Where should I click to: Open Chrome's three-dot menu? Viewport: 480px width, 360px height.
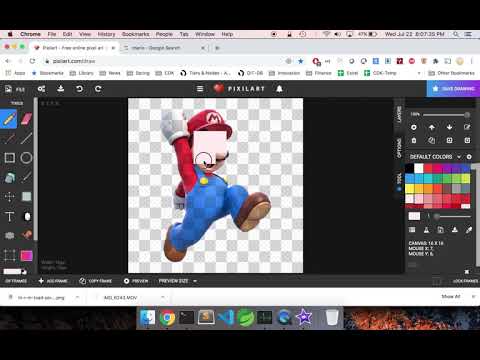tap(472, 61)
